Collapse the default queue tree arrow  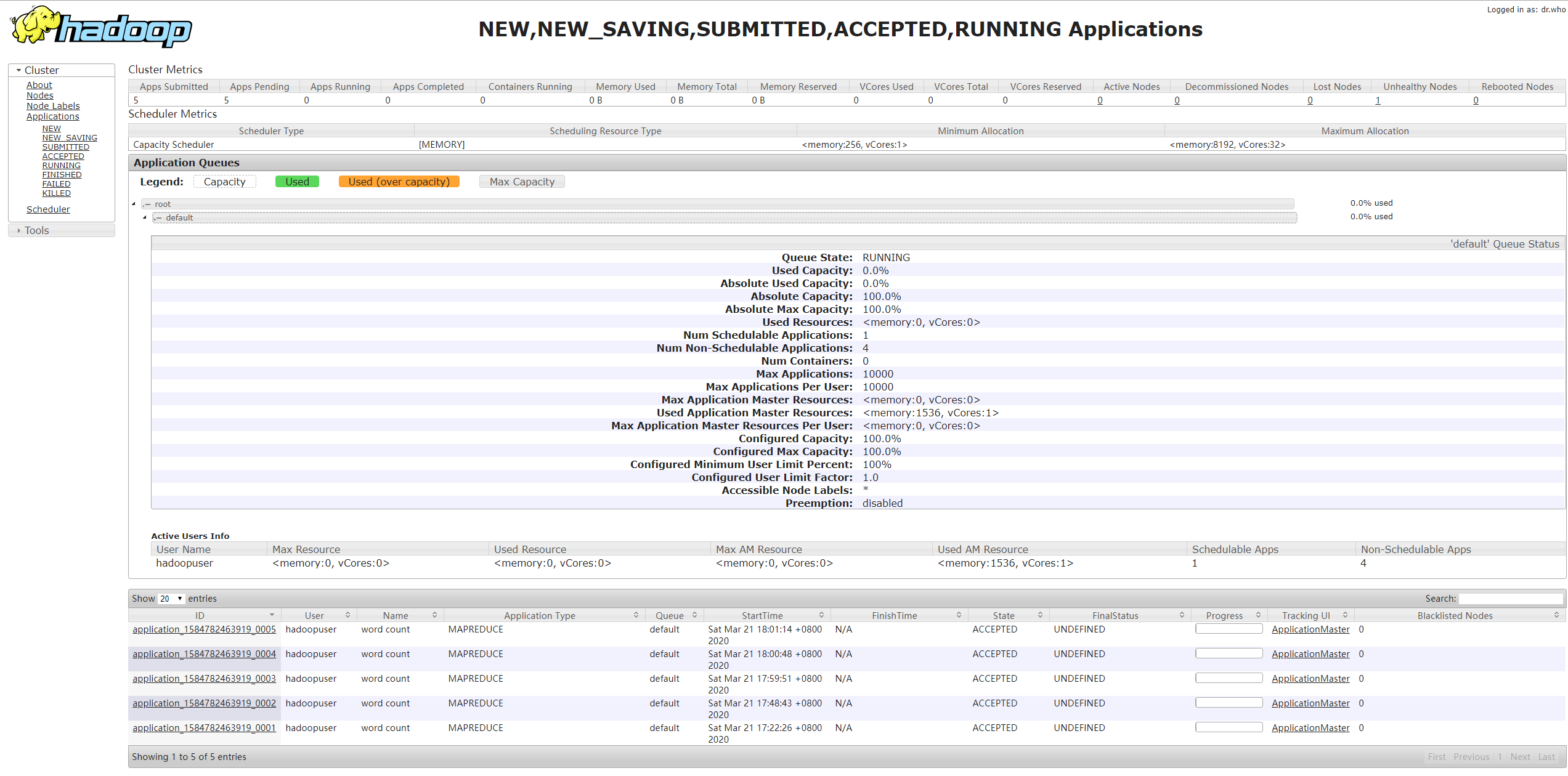[x=145, y=217]
